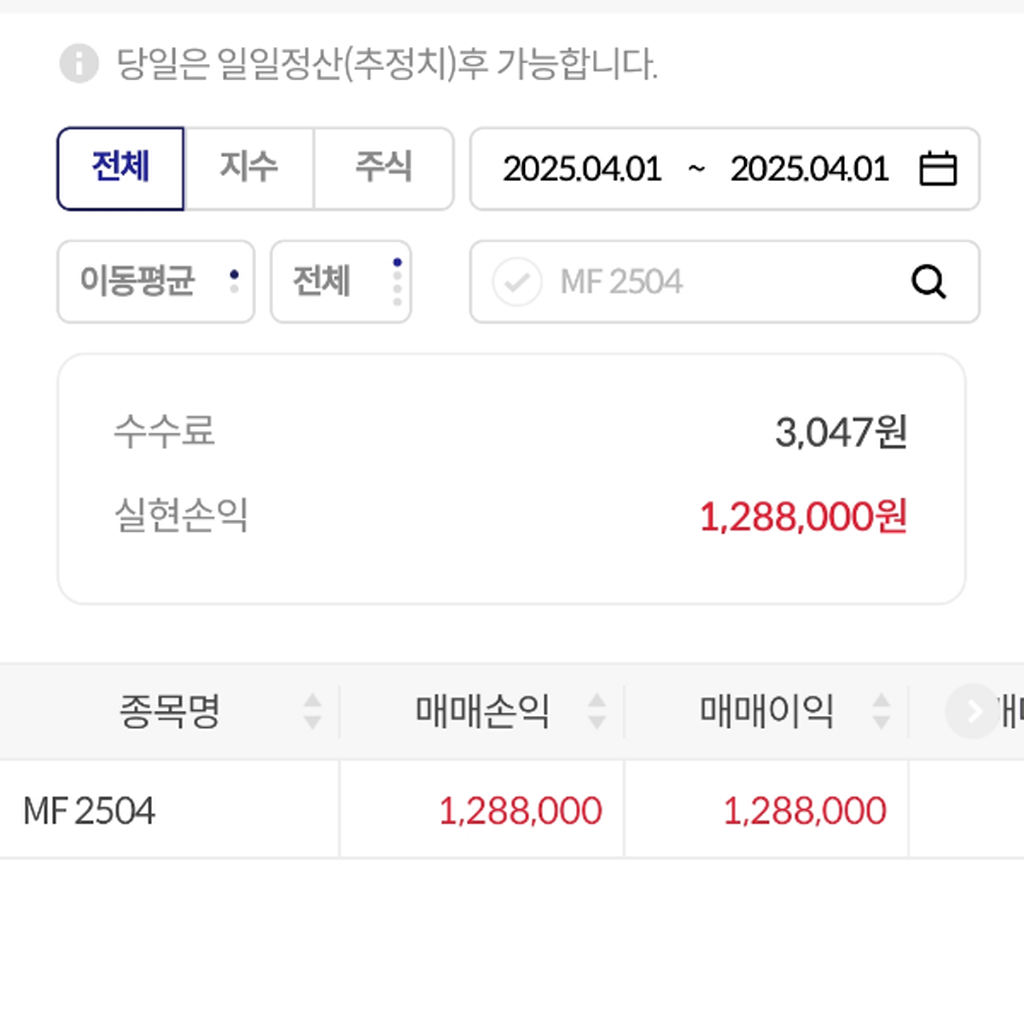Screen dimensions: 1024x1024
Task: Open the 전체 filter dropdown
Action: 340,282
